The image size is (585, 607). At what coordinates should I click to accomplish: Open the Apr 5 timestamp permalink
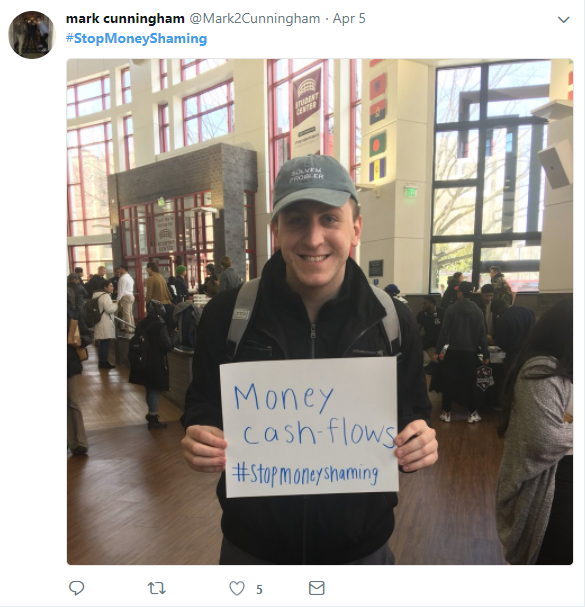pyautogui.click(x=349, y=19)
